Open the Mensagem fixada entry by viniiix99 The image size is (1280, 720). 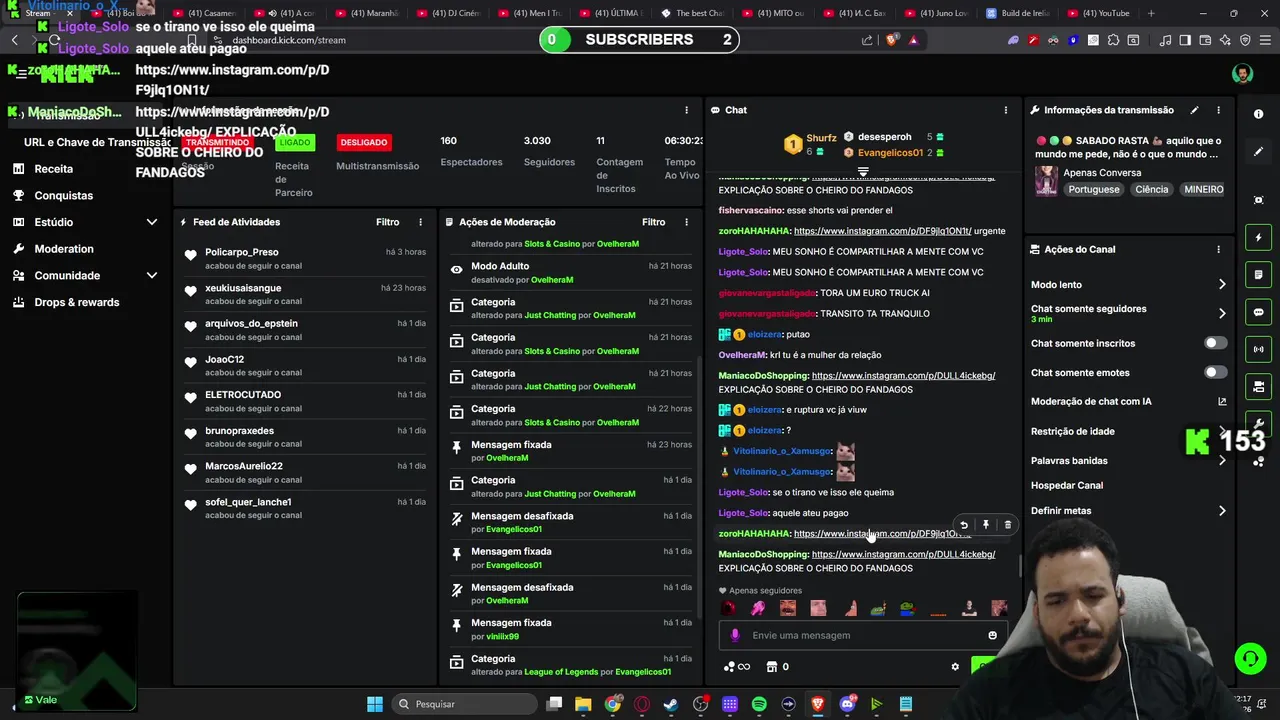coord(570,629)
